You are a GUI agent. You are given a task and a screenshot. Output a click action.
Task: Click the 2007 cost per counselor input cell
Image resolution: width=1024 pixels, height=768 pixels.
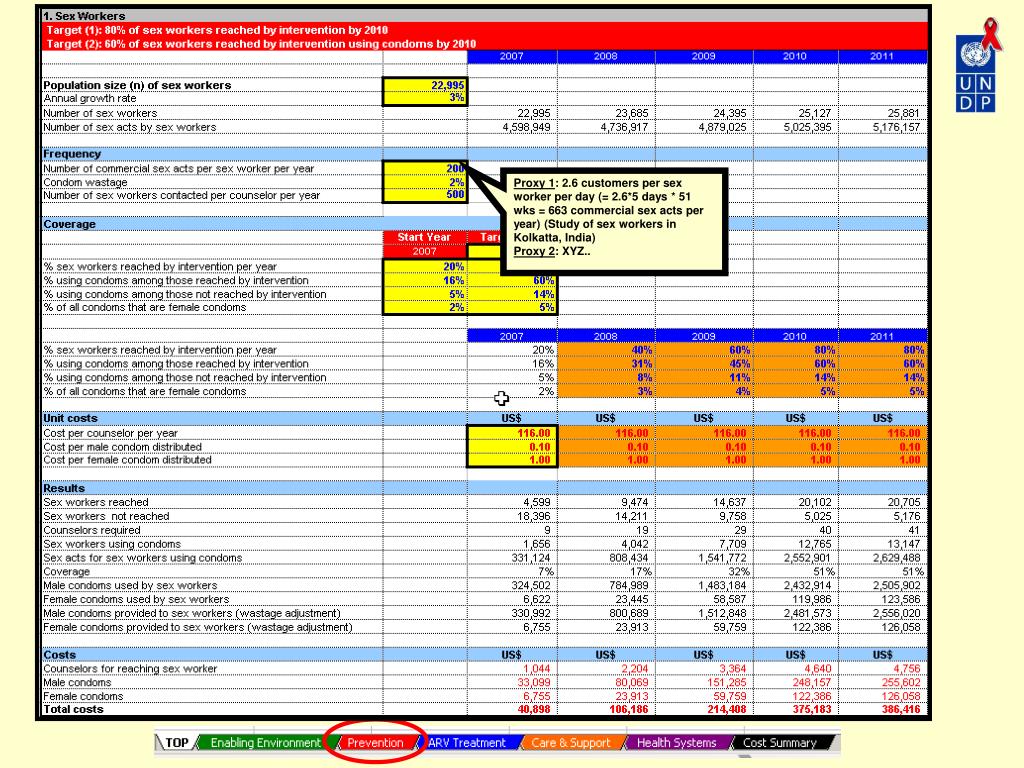click(x=512, y=433)
